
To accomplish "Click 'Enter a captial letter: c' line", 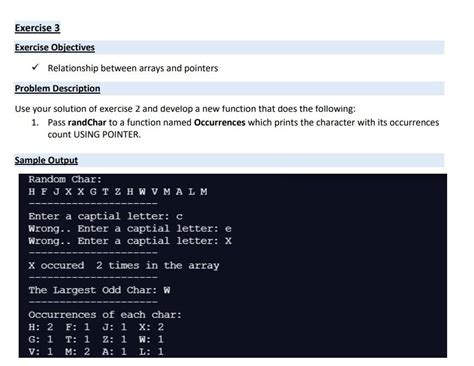I will 105,216.
